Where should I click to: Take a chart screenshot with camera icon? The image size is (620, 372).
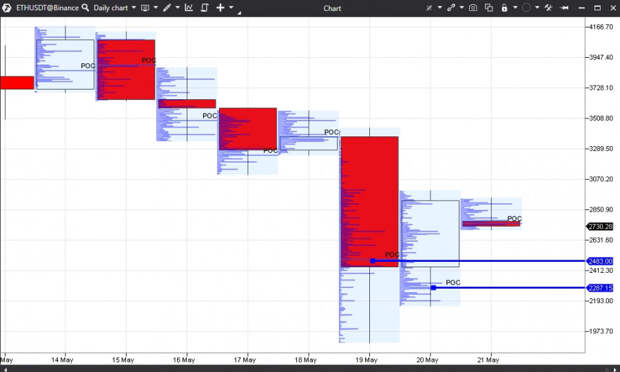coord(473,8)
